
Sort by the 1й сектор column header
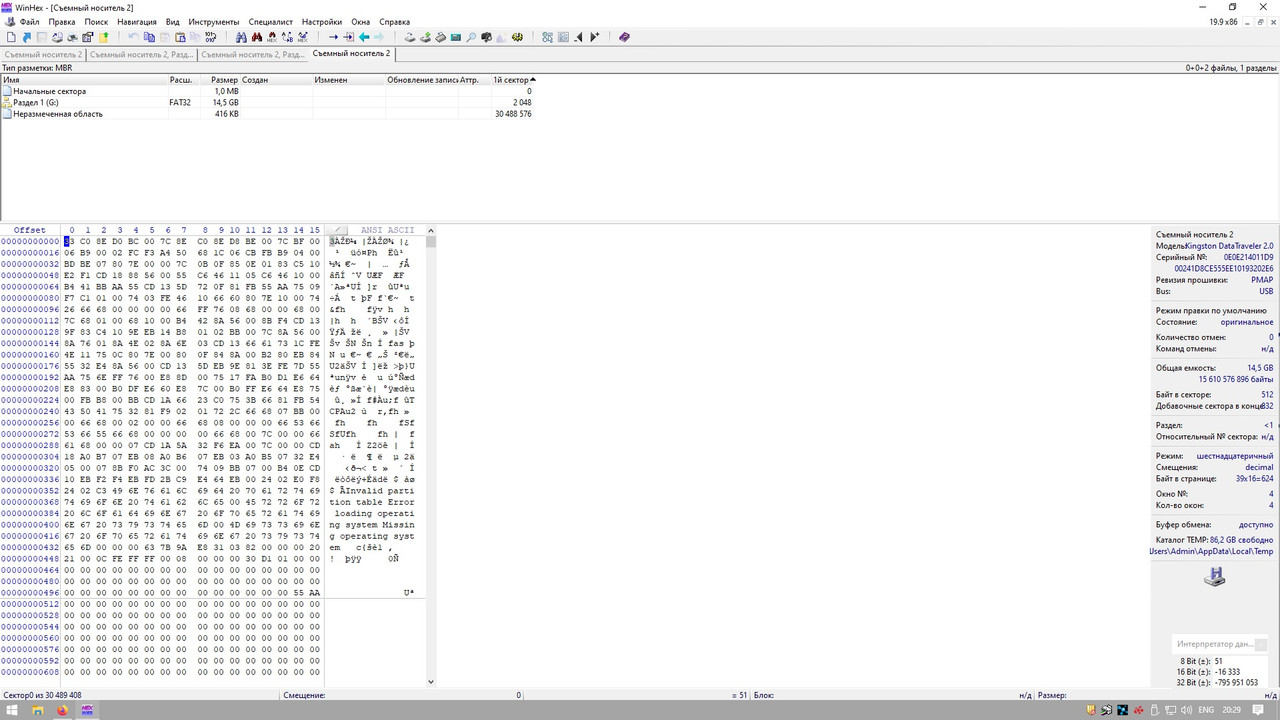[x=514, y=79]
